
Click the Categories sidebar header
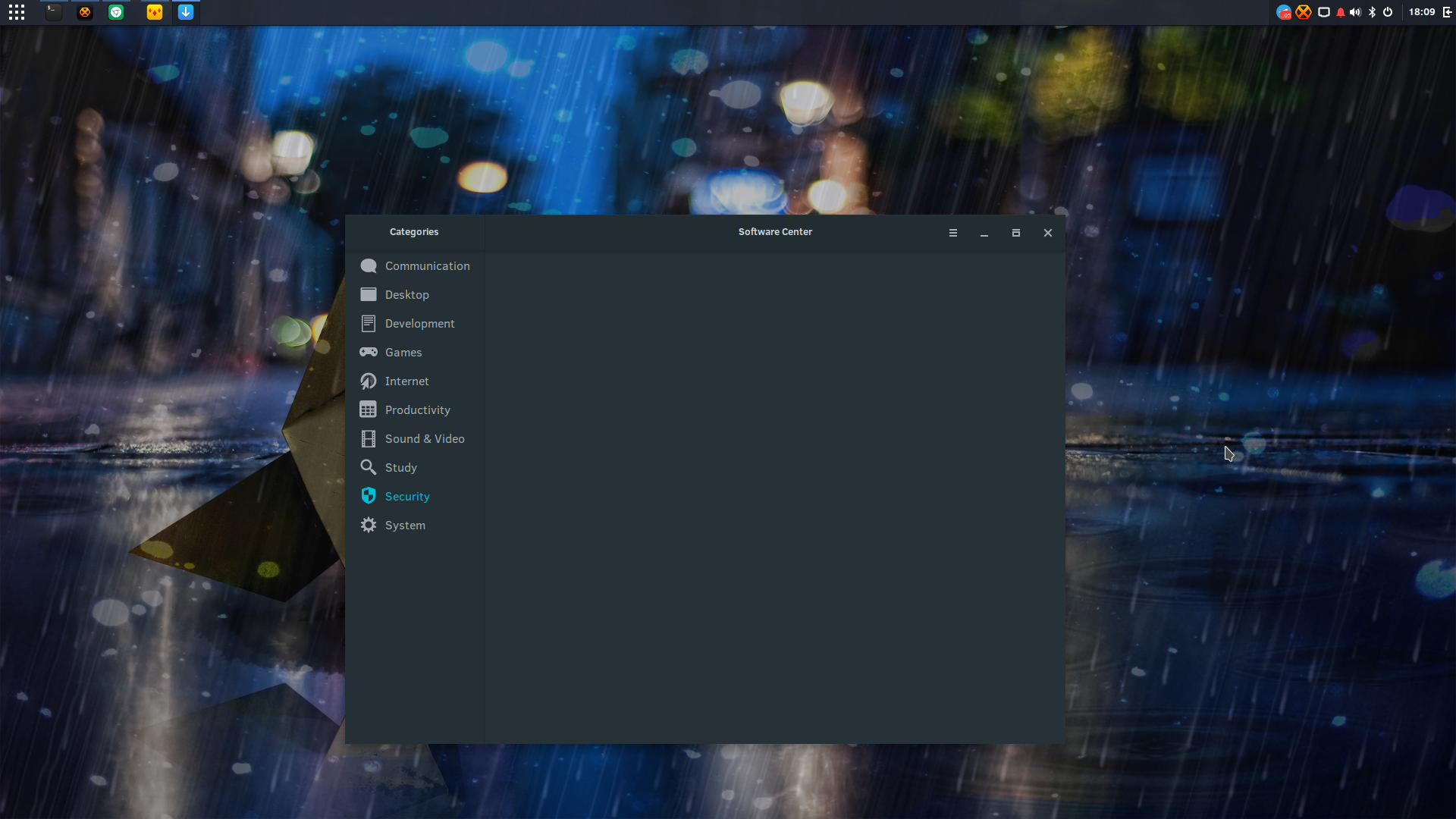point(414,232)
